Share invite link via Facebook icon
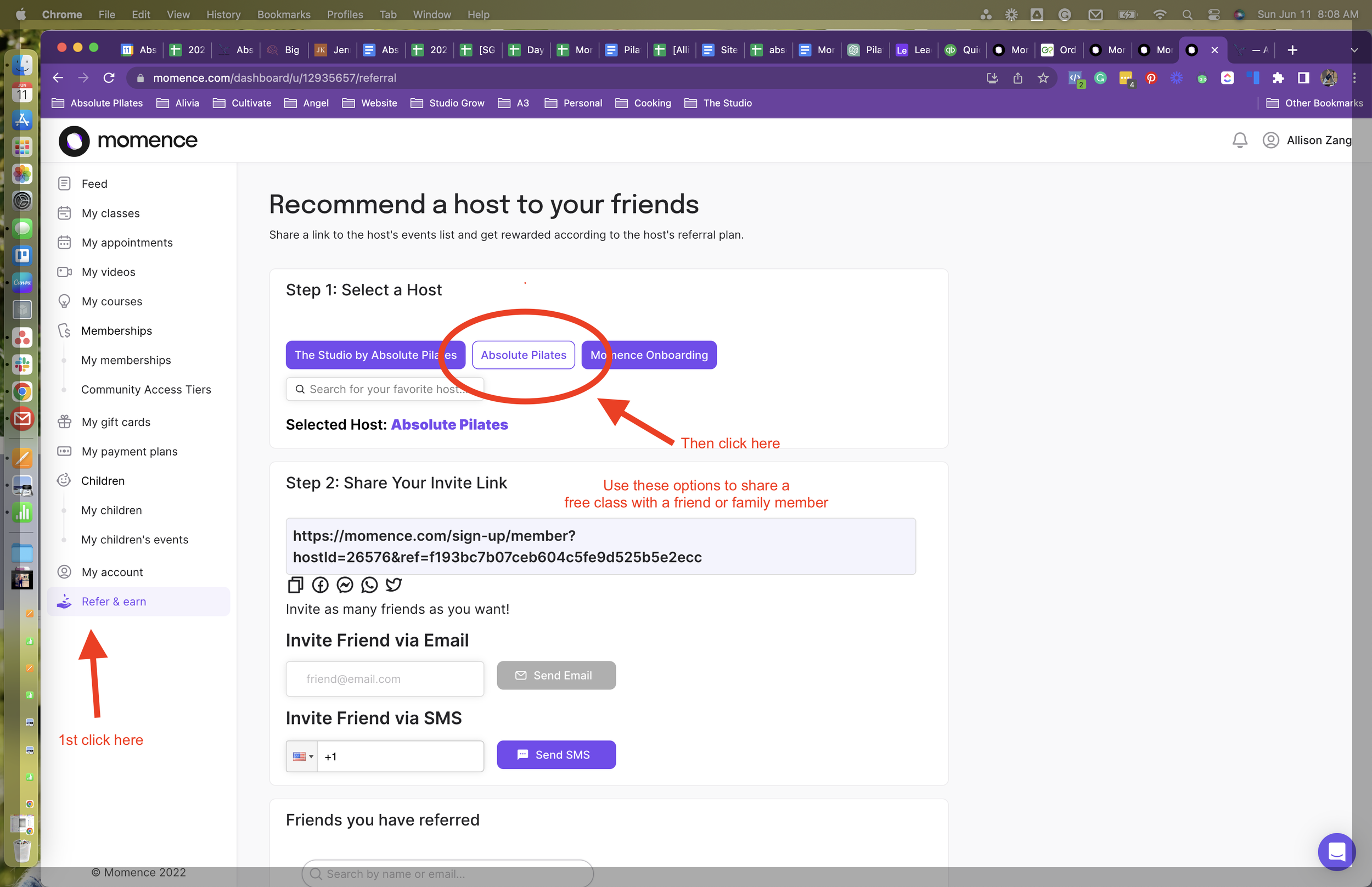The image size is (1372, 887). click(320, 585)
